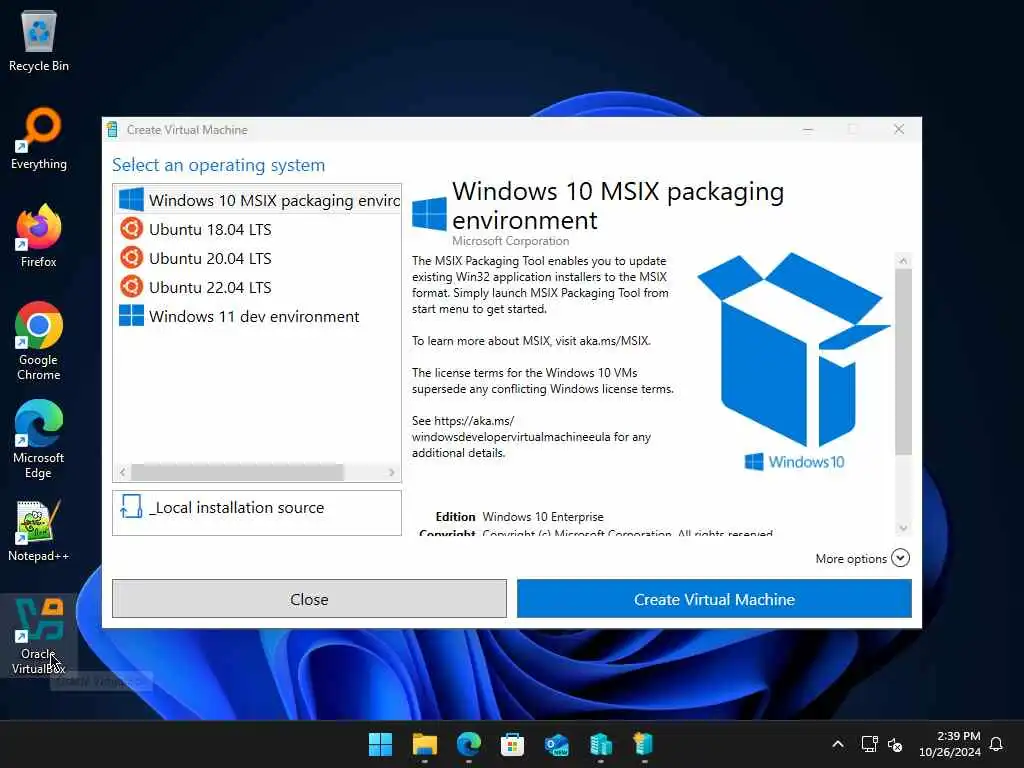This screenshot has height=768, width=1024.
Task: Select Windows 10 MSIX packaging environment entry
Action: coord(257,200)
